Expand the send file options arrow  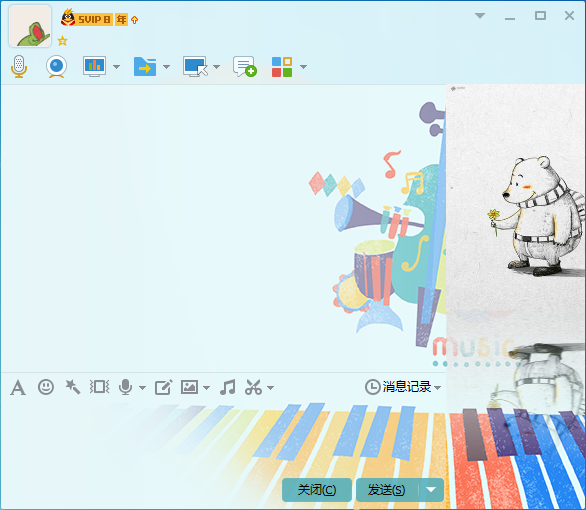pyautogui.click(x=166, y=67)
